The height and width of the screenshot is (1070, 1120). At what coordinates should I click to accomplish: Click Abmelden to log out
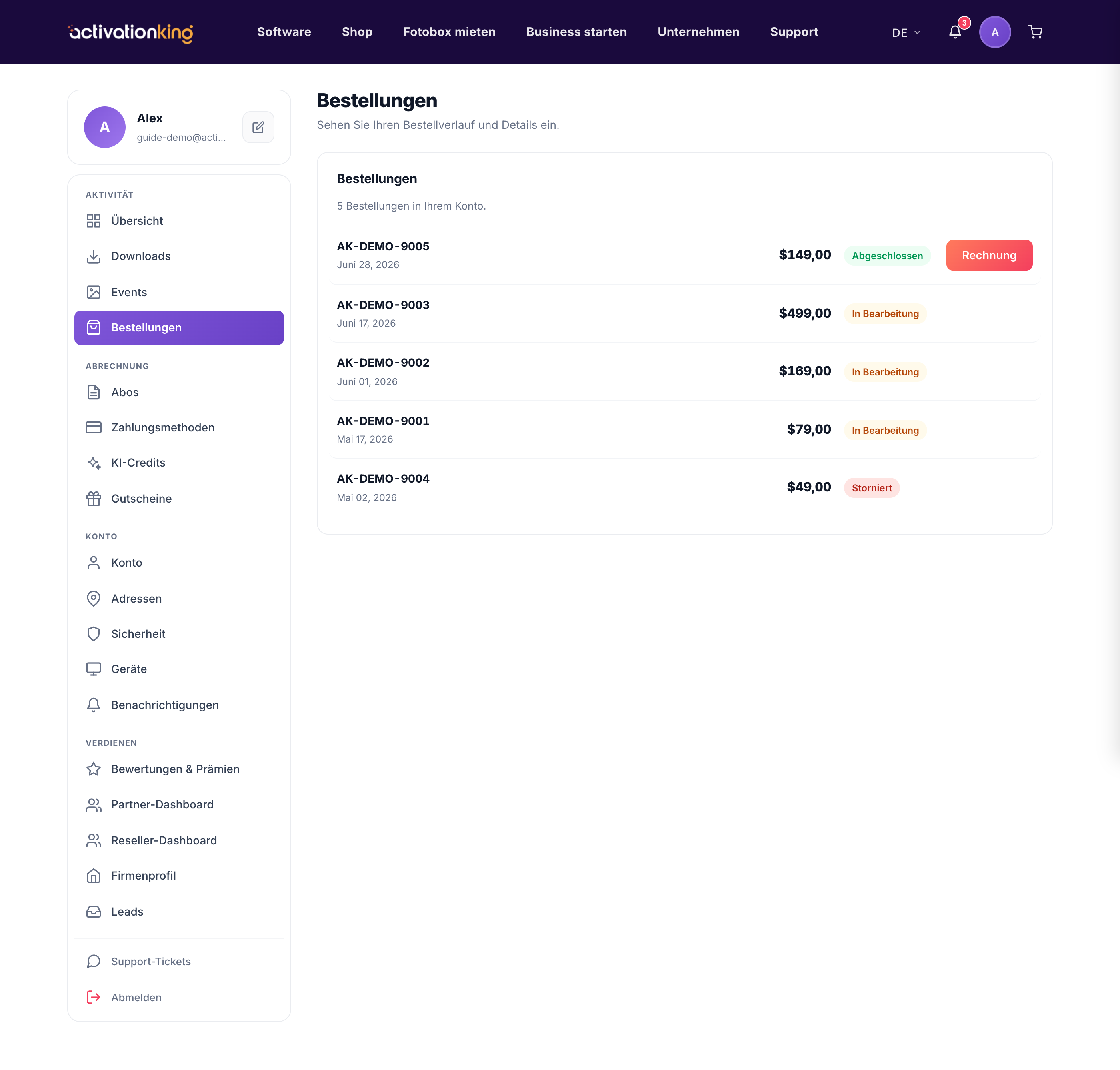pyautogui.click(x=179, y=997)
